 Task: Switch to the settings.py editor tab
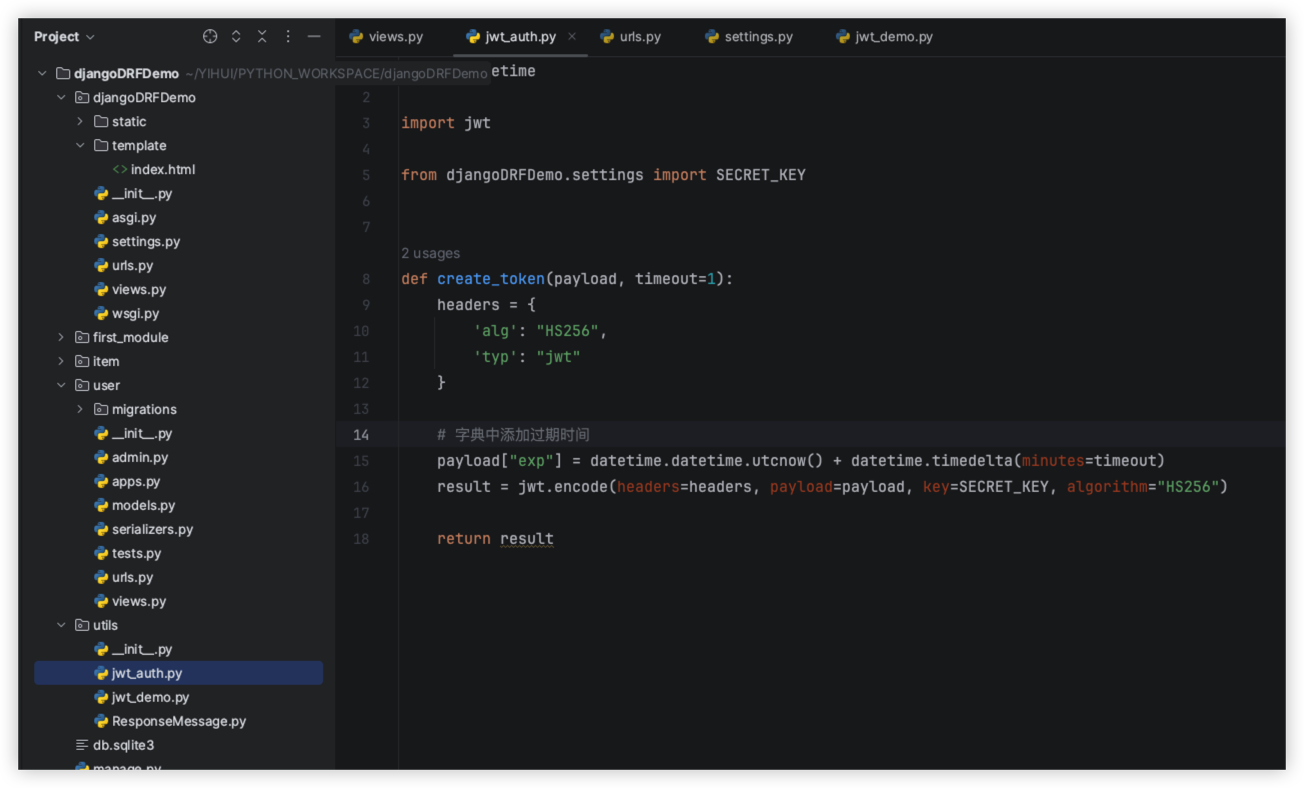tap(758, 37)
